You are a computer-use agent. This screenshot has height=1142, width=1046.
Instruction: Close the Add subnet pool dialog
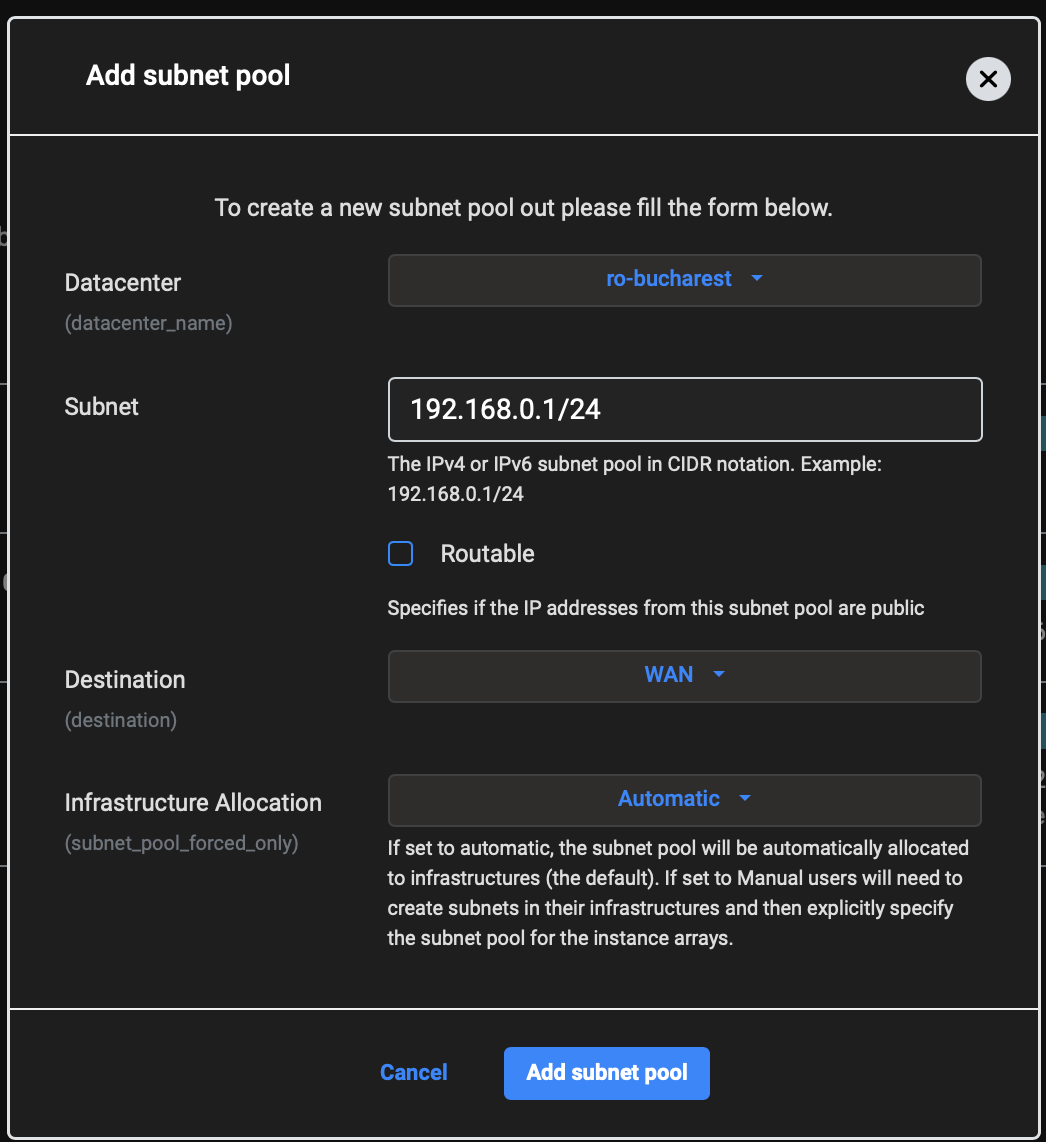pyautogui.click(x=988, y=79)
